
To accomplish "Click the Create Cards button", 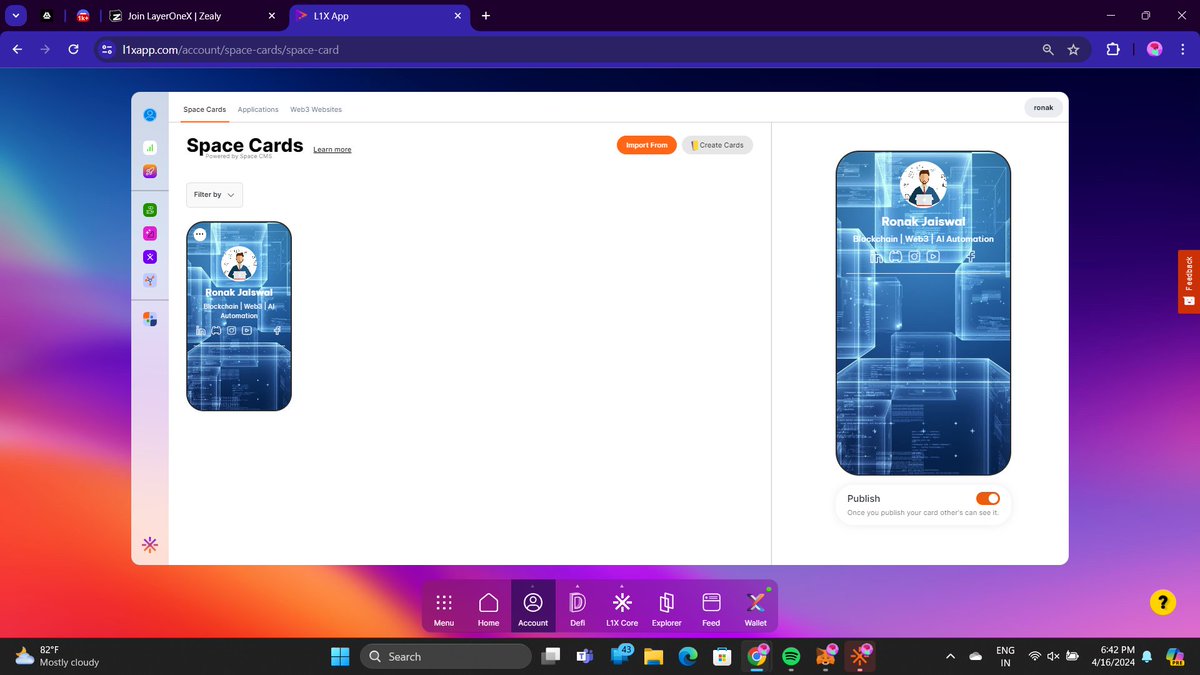I will (x=717, y=145).
